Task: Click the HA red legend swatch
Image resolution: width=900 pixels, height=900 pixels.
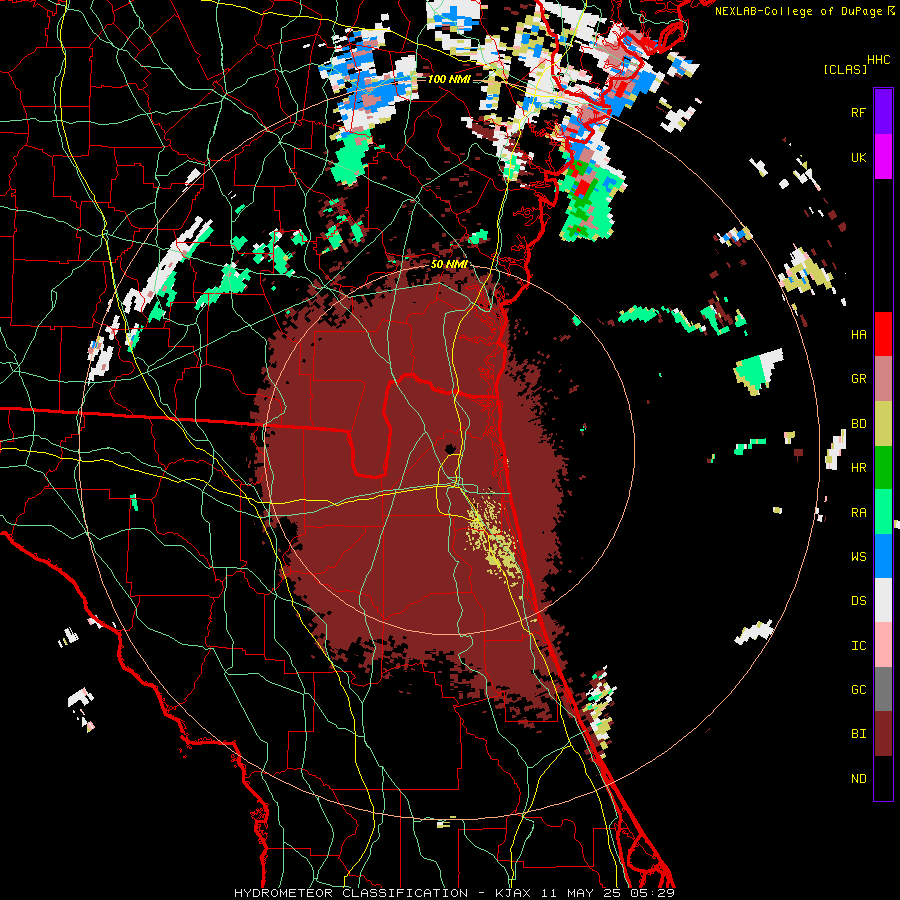Action: tap(883, 334)
